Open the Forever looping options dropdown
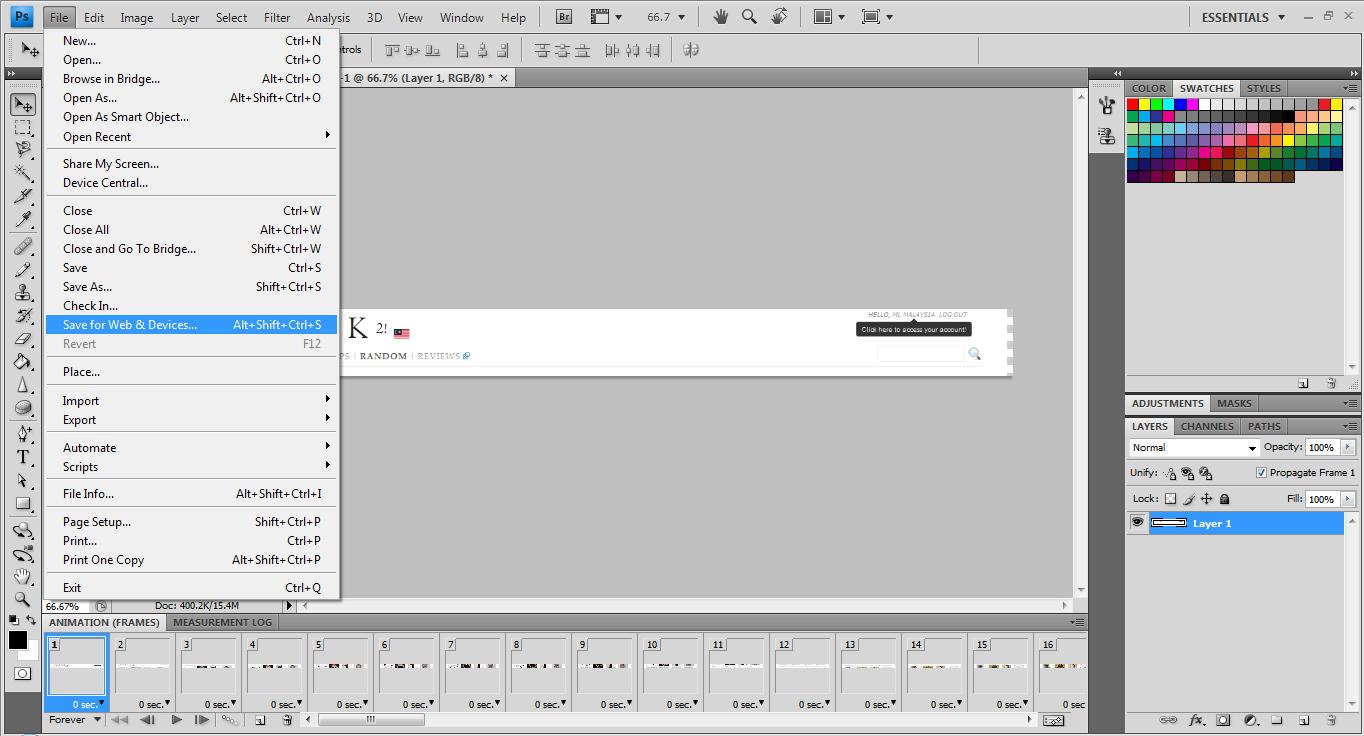This screenshot has height=736, width=1364. click(x=74, y=720)
